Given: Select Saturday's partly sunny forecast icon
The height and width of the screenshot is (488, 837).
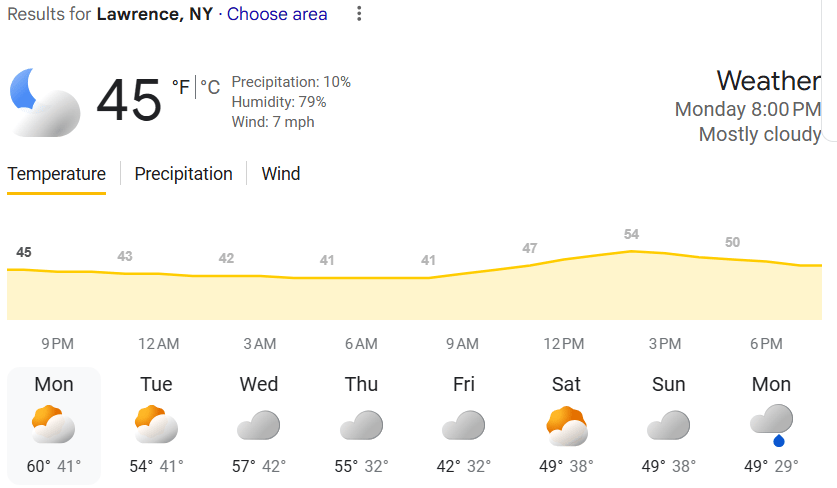Looking at the screenshot, I should coord(566,425).
